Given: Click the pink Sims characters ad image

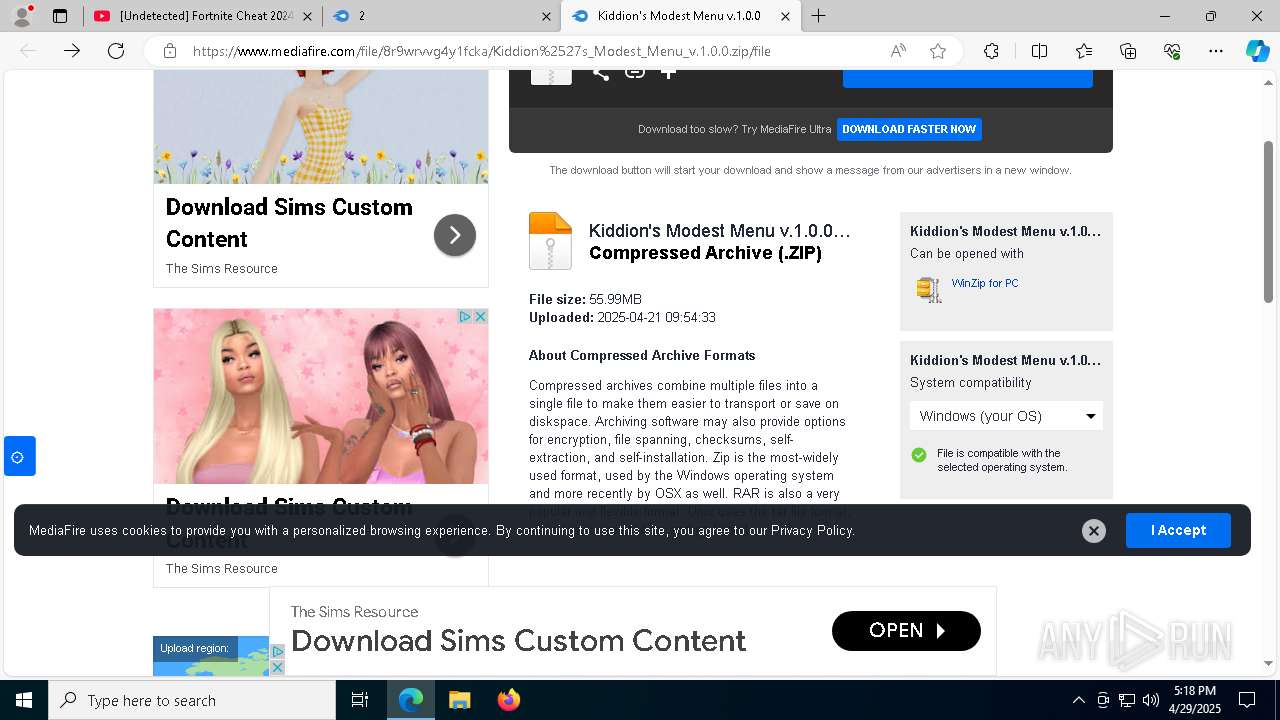Looking at the screenshot, I should point(321,396).
